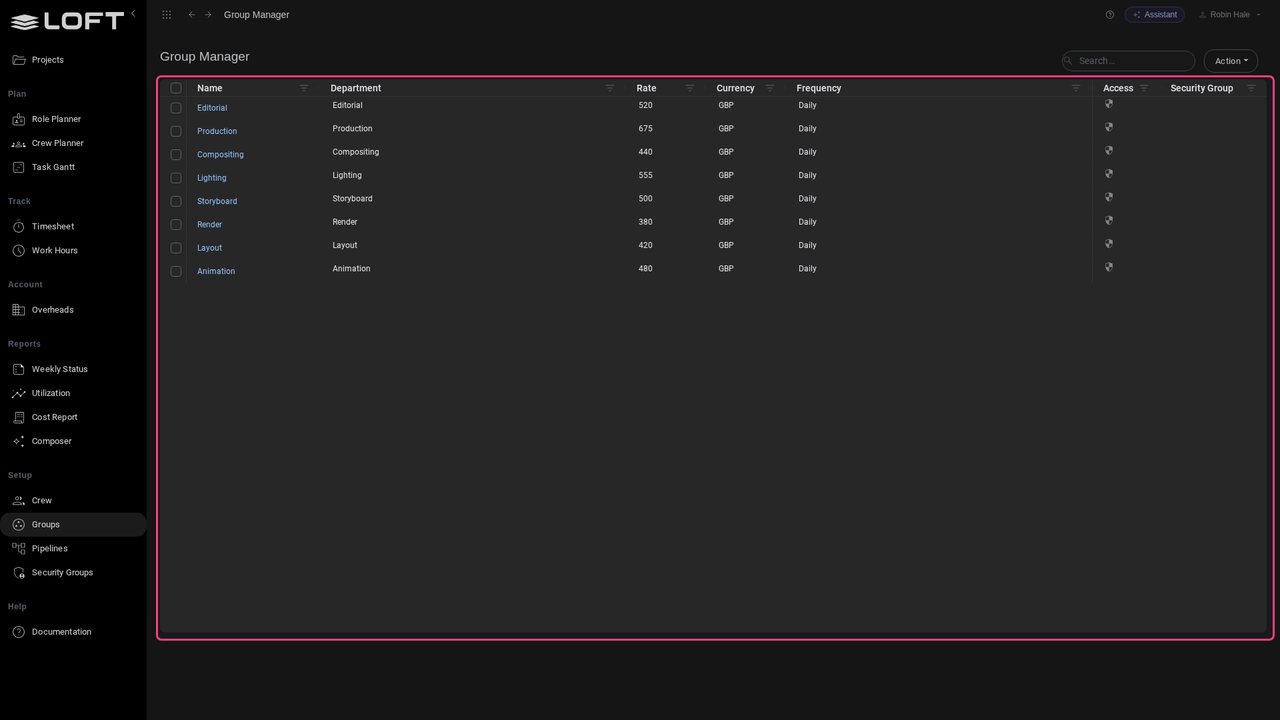Image resolution: width=1280 pixels, height=720 pixels.
Task: Check the Storyboard row checkbox
Action: pos(176,201)
